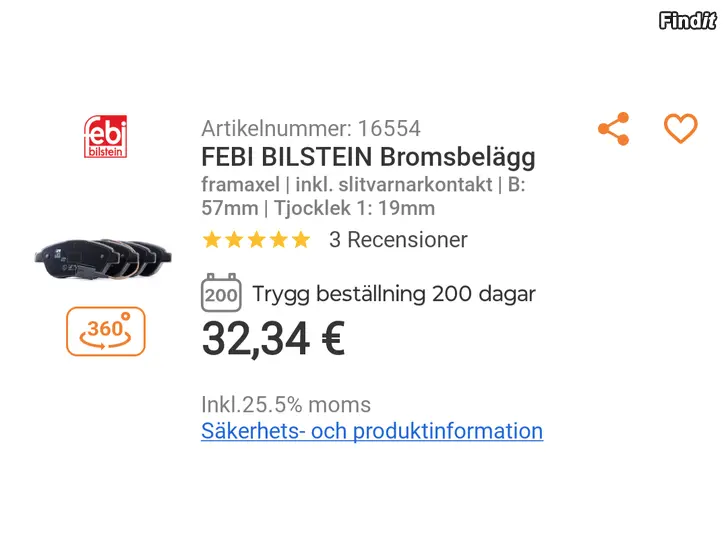Open the 3 Recensioner reviews link
The height and width of the screenshot is (546, 728).
[x=398, y=240]
